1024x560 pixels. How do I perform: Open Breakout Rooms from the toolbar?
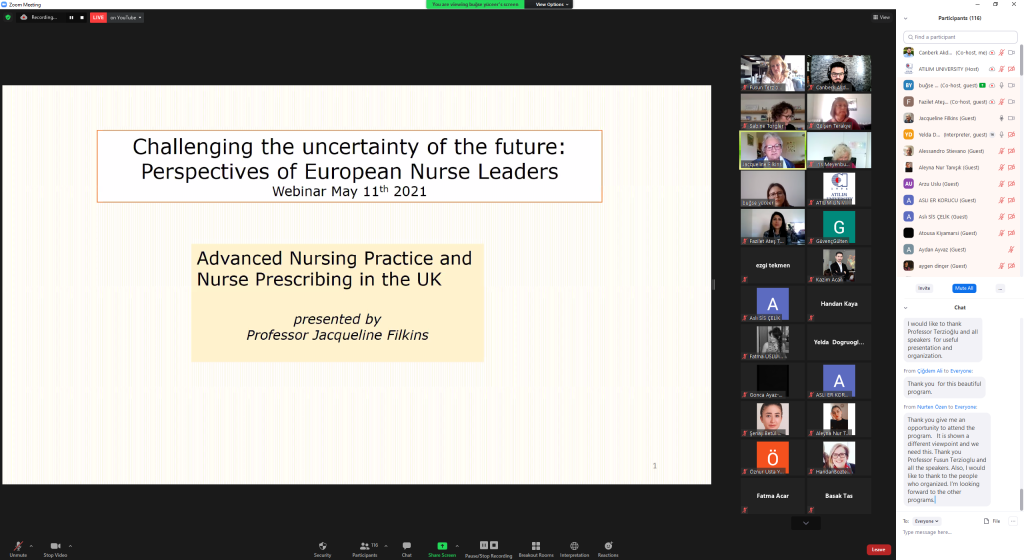click(536, 546)
